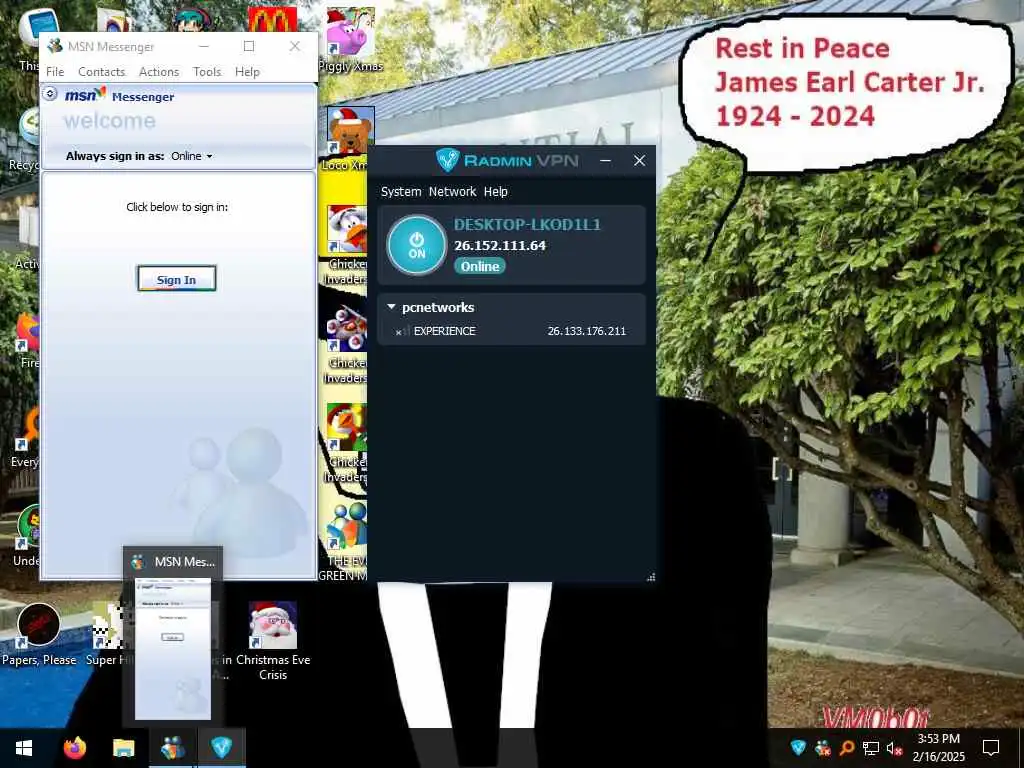The image size is (1024, 768).
Task: Open the System menu in Radmin VPN
Action: click(x=401, y=191)
